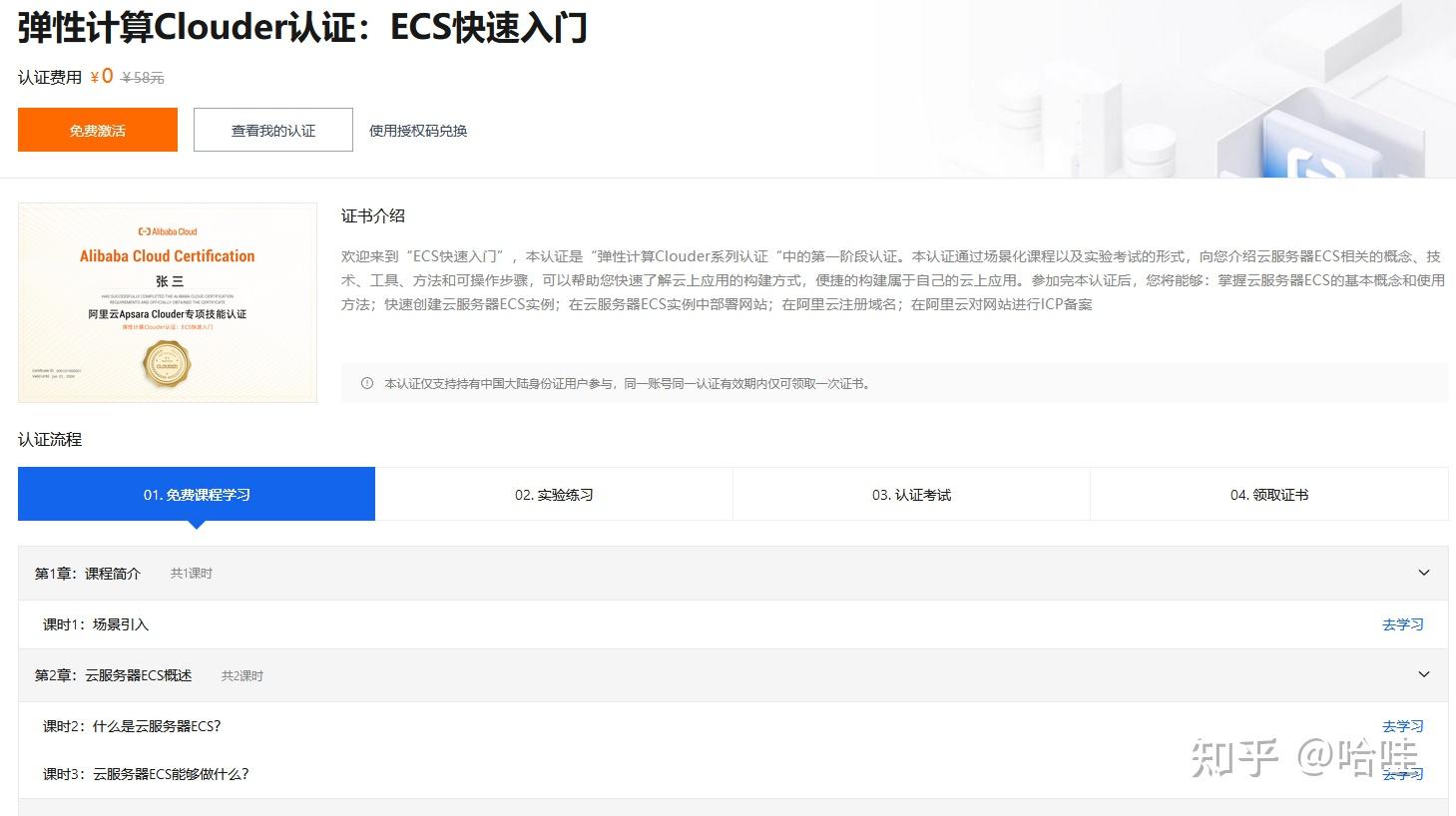
Task: Open 去学习 for 课时2 什么是云服务器ECS
Action: click(x=1402, y=725)
